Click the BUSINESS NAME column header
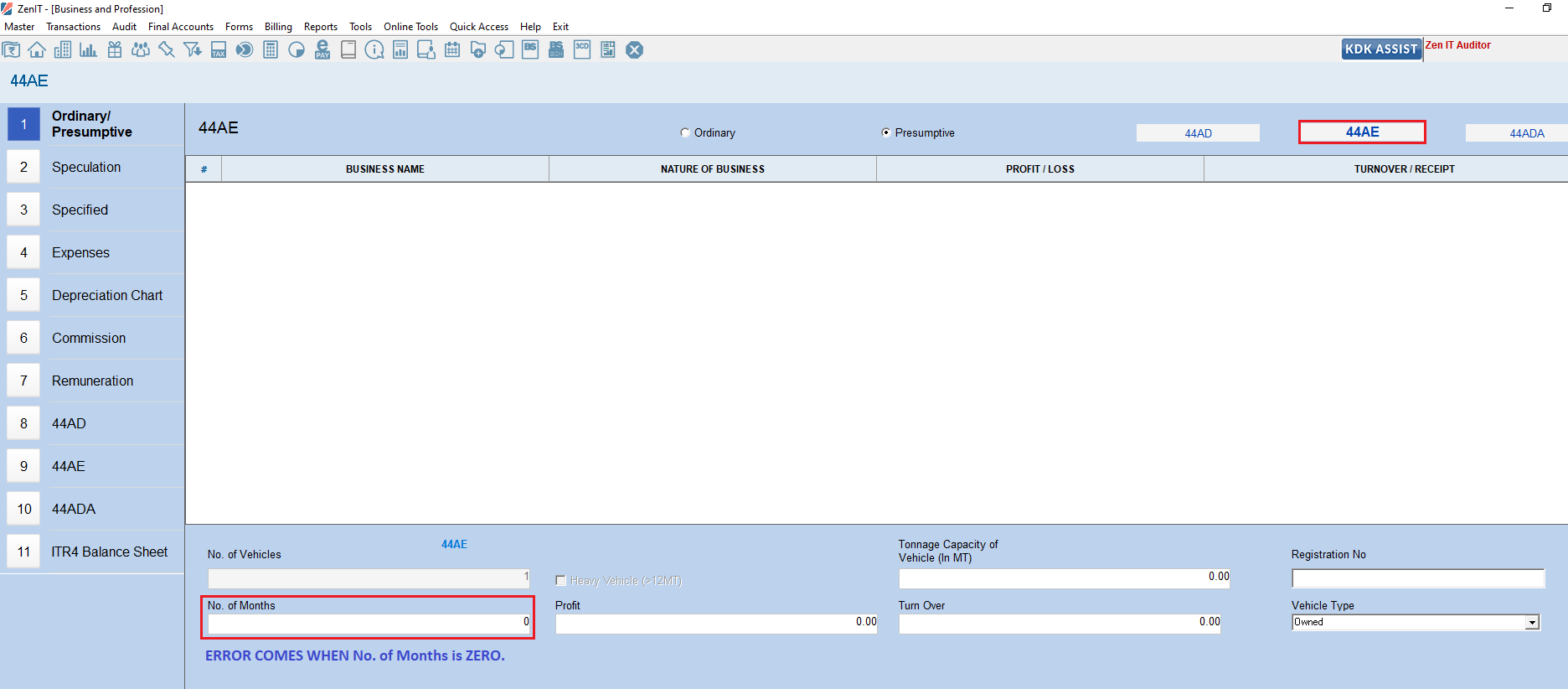 (x=385, y=169)
